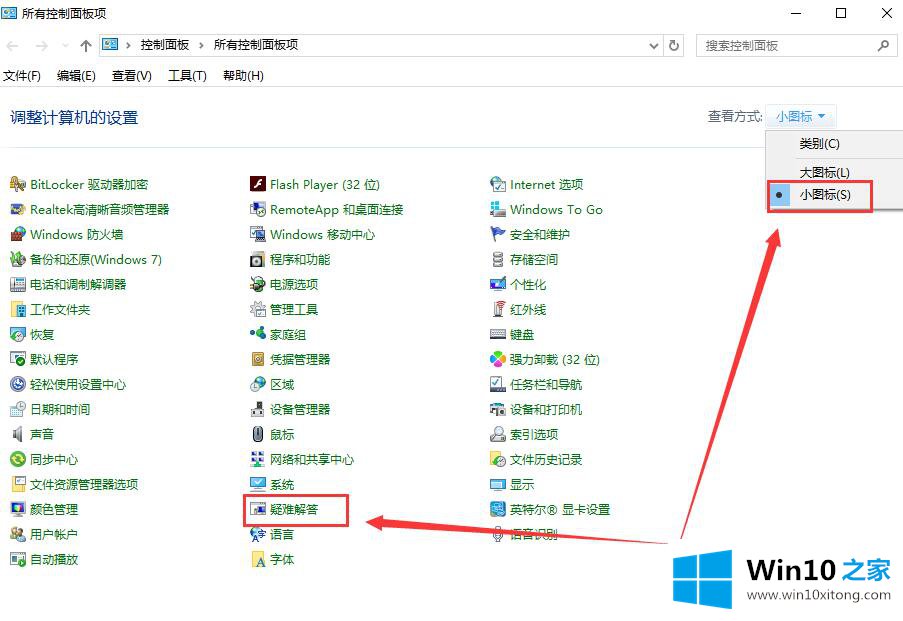The height and width of the screenshot is (621, 903).
Task: Open the 颜色管理 link
Action: (x=54, y=509)
